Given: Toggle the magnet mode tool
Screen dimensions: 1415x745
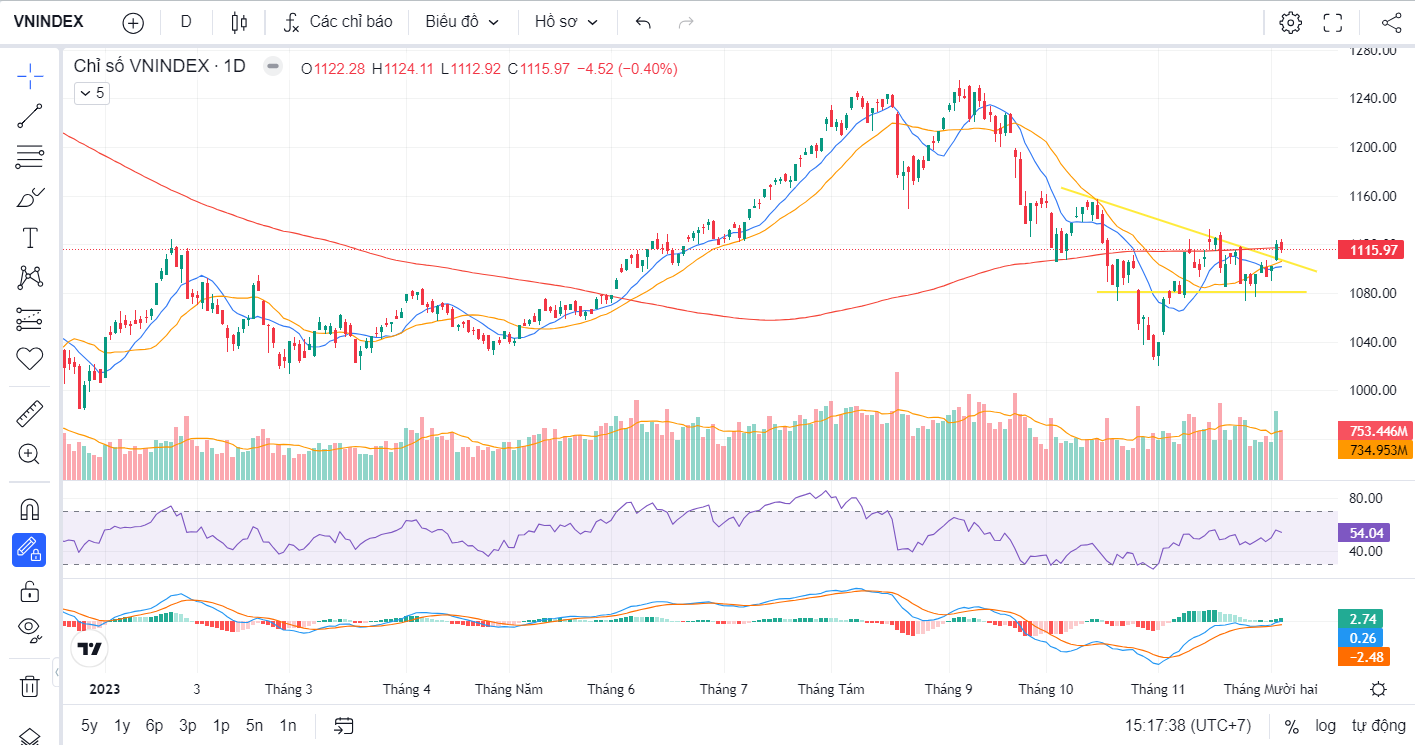Looking at the screenshot, I should [30, 509].
